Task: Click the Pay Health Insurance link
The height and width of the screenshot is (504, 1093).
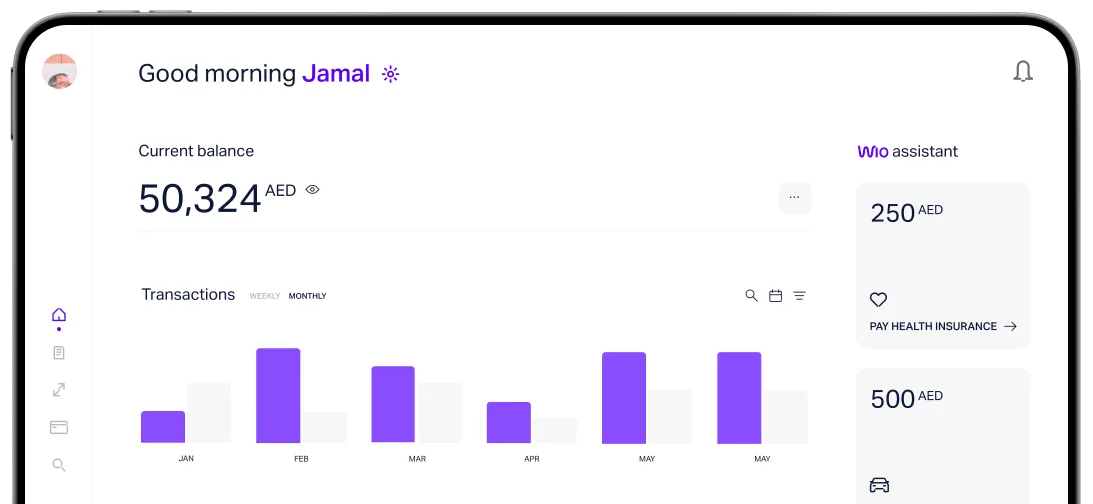Action: [933, 326]
